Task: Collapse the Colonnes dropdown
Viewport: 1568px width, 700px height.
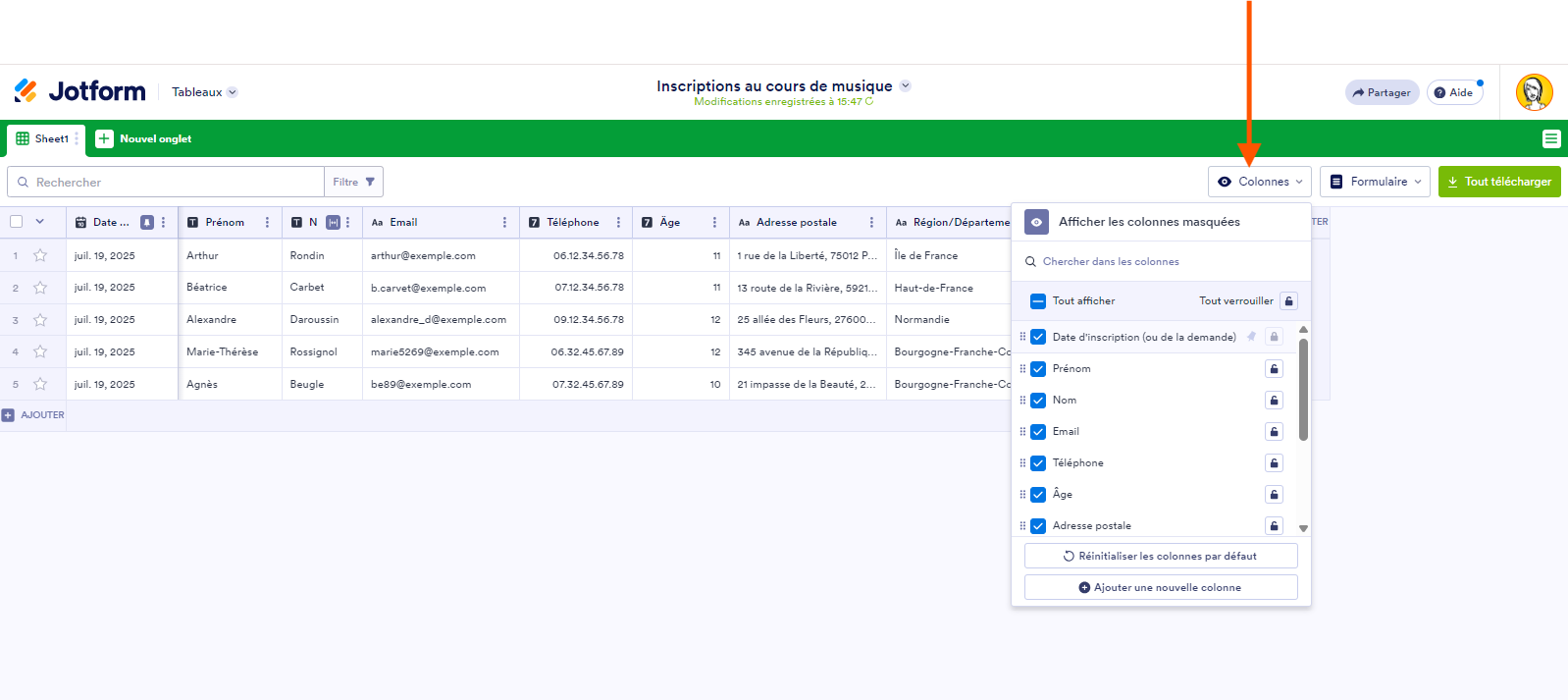Action: tap(1259, 182)
